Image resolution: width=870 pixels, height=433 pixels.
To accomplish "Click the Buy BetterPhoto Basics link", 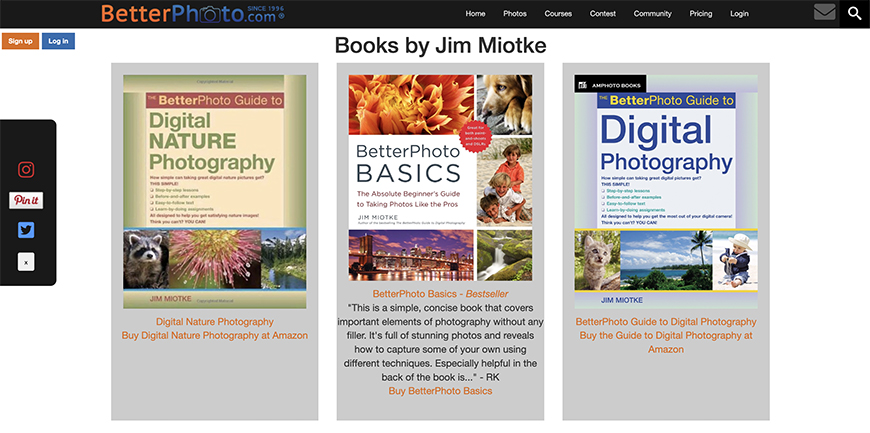I will (x=441, y=391).
